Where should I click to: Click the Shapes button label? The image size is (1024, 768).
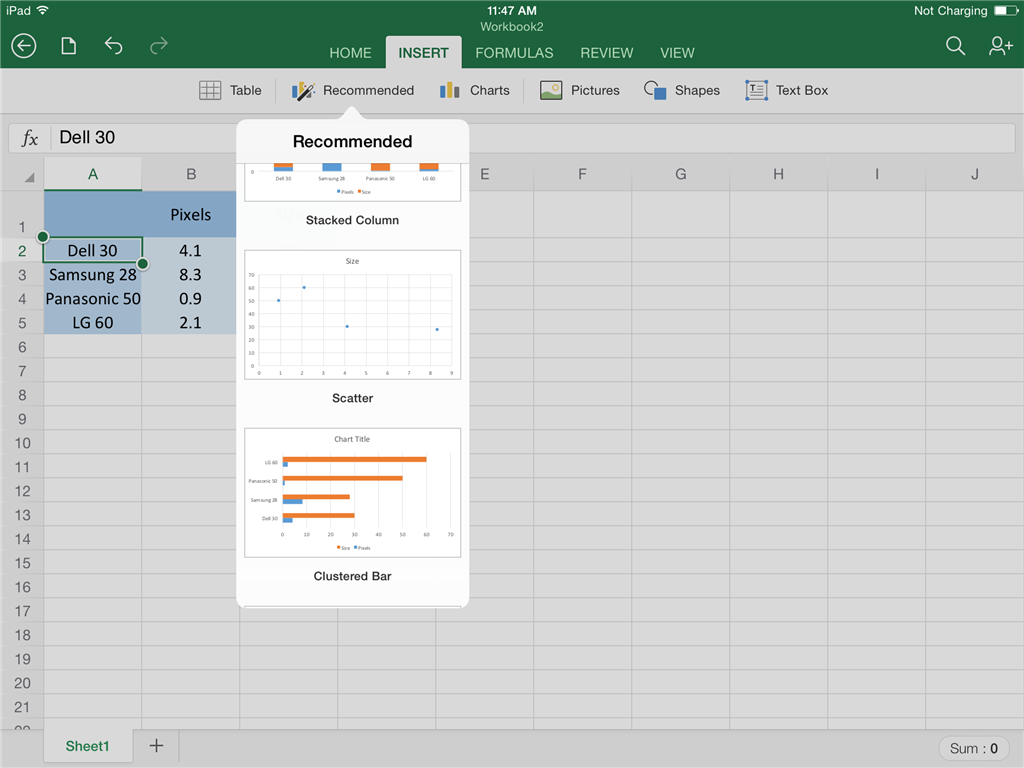[697, 90]
